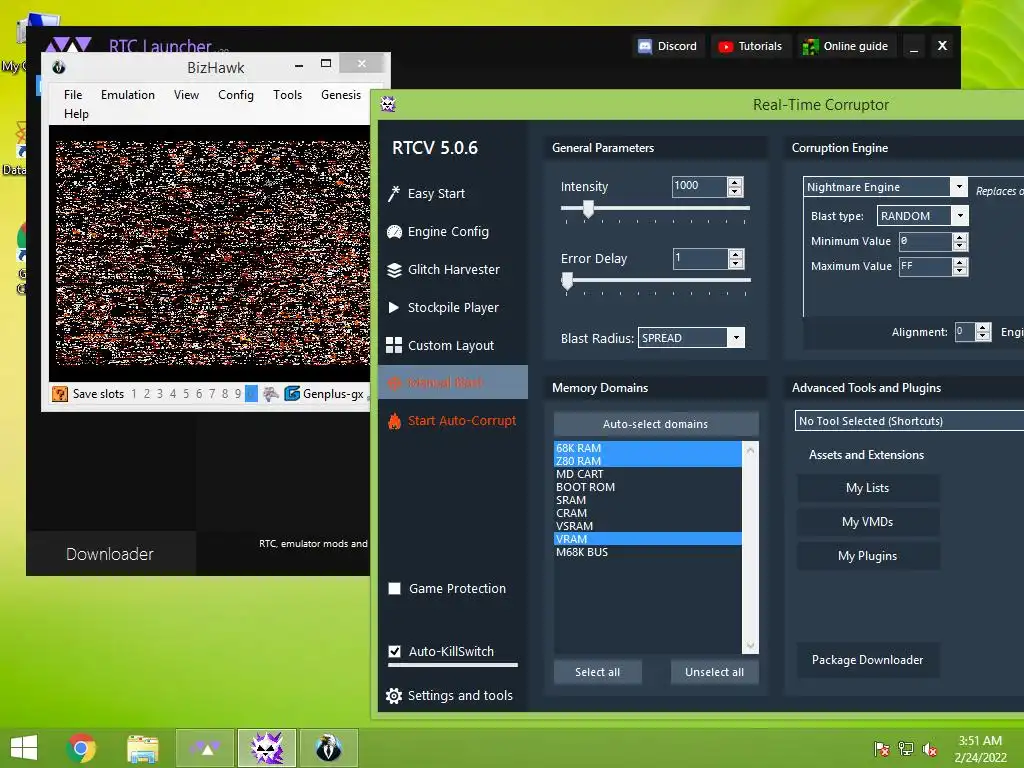This screenshot has width=1024, height=768.
Task: Open the Blast type RANDOM dropdown
Action: tap(960, 216)
